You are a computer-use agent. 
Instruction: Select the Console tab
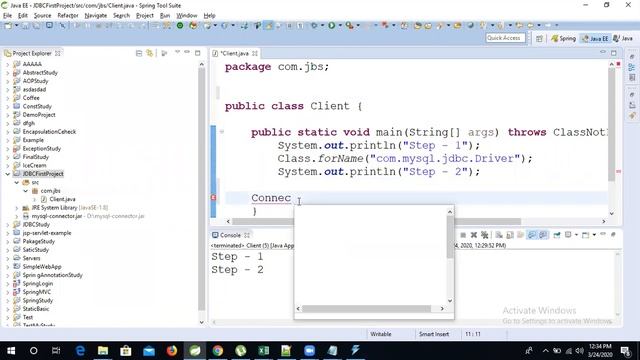[230, 235]
